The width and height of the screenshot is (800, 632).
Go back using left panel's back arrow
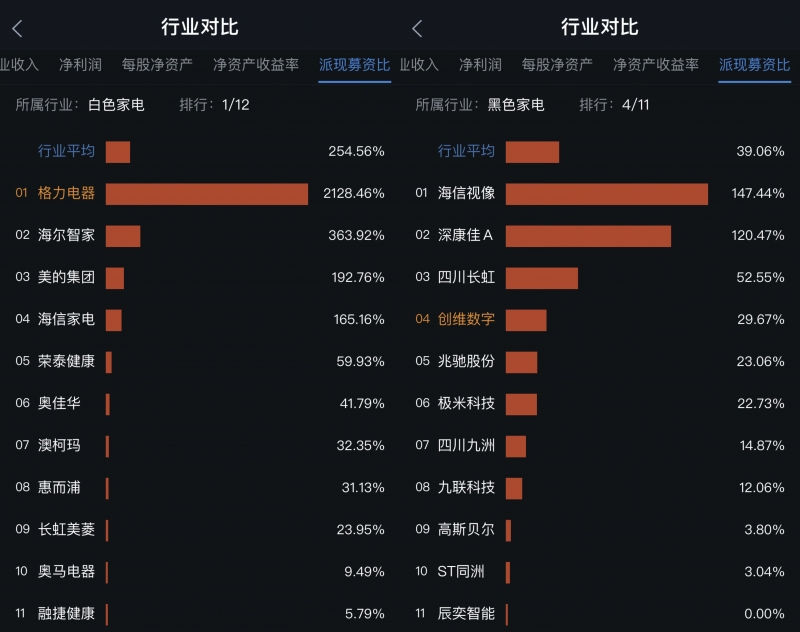point(17,29)
